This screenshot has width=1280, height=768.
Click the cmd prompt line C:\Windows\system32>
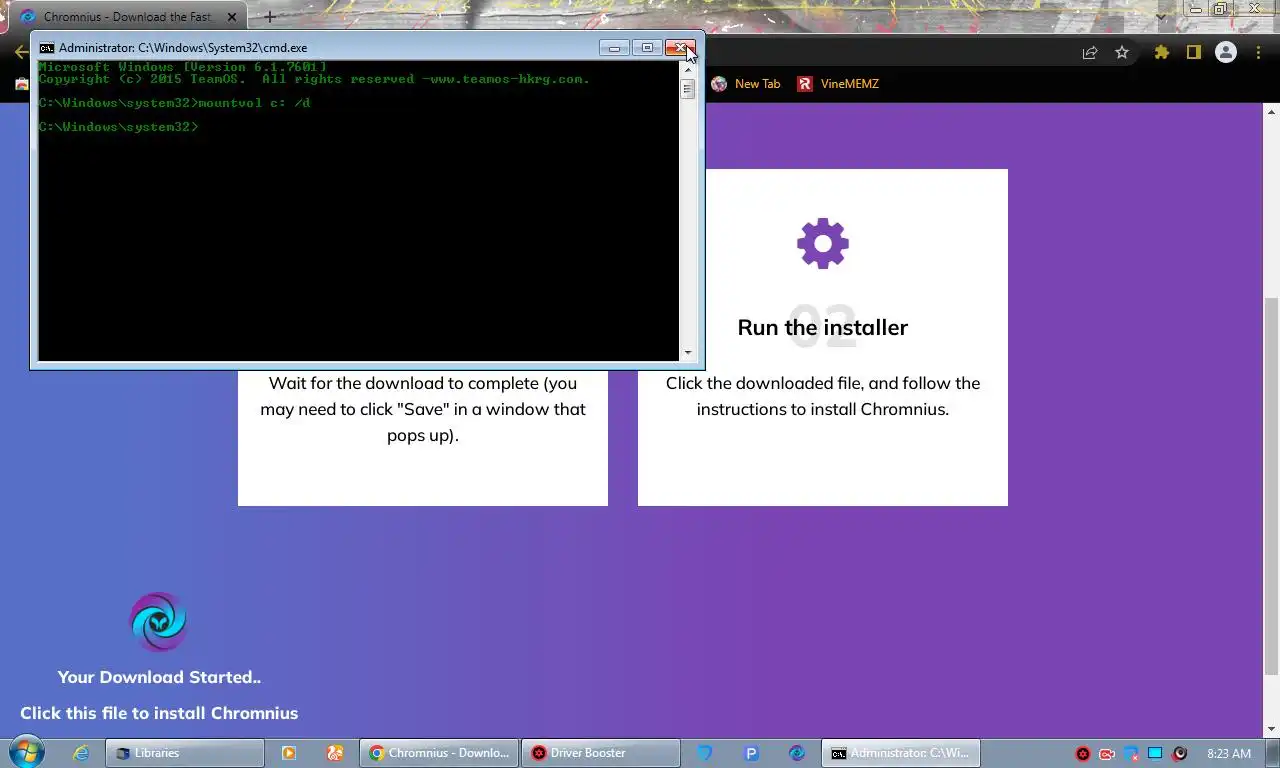(x=118, y=127)
